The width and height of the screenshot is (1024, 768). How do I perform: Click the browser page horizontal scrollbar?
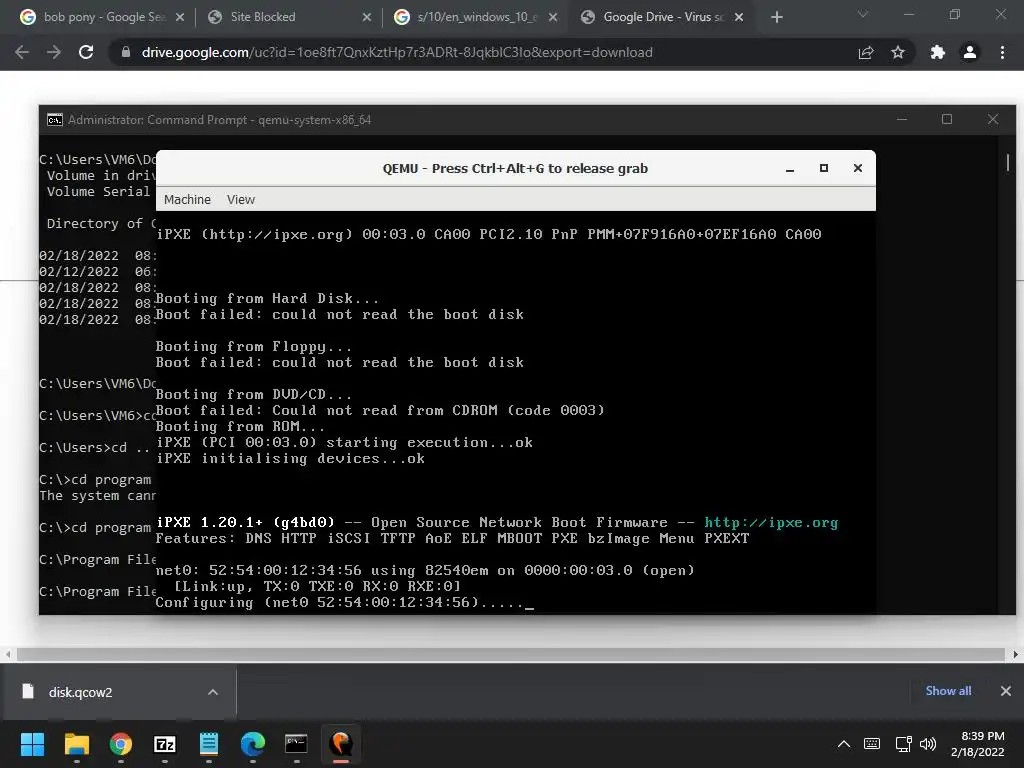pos(510,654)
